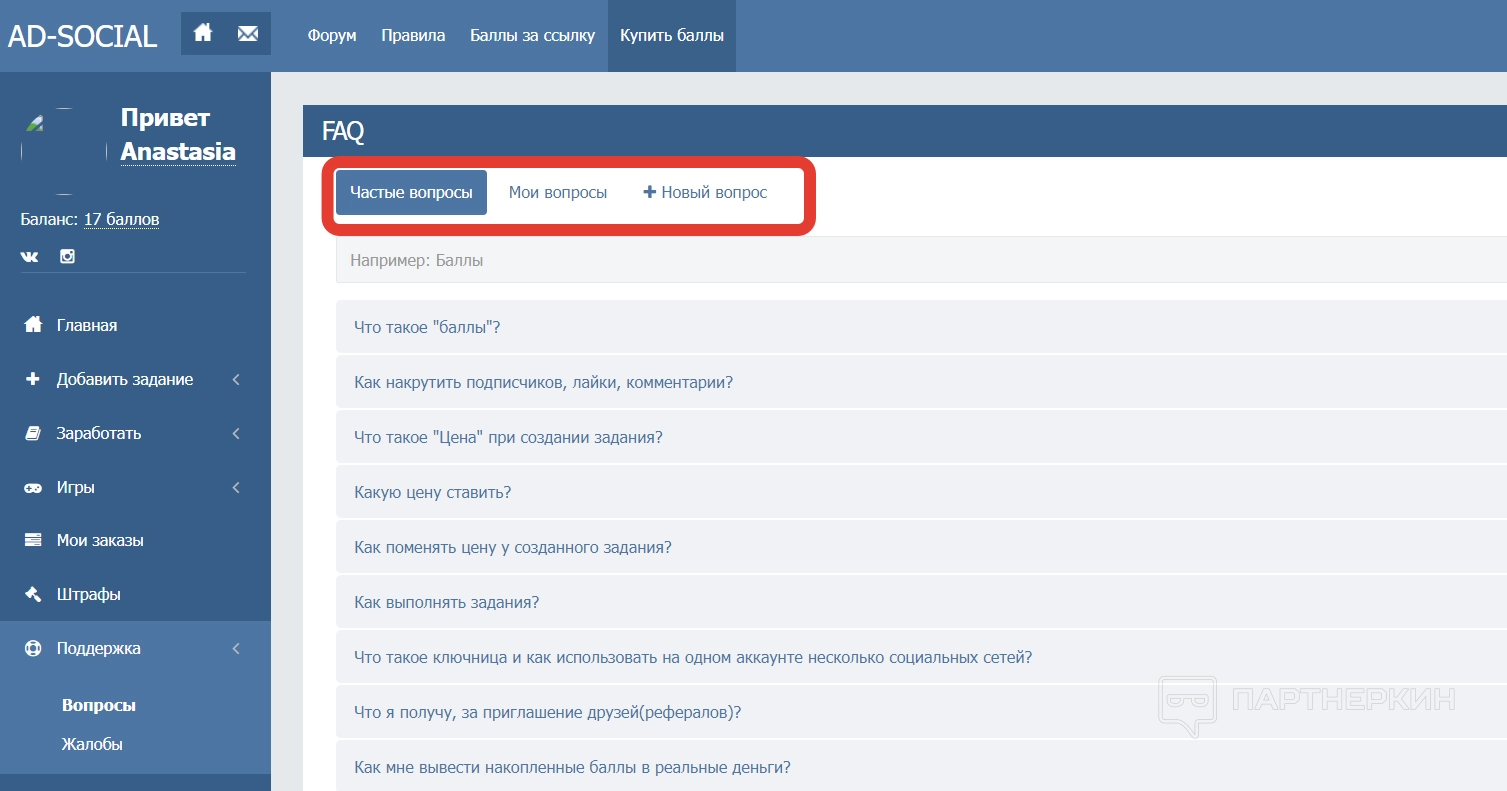Click the Новый вопрос button
The image size is (1507, 791).
[705, 192]
